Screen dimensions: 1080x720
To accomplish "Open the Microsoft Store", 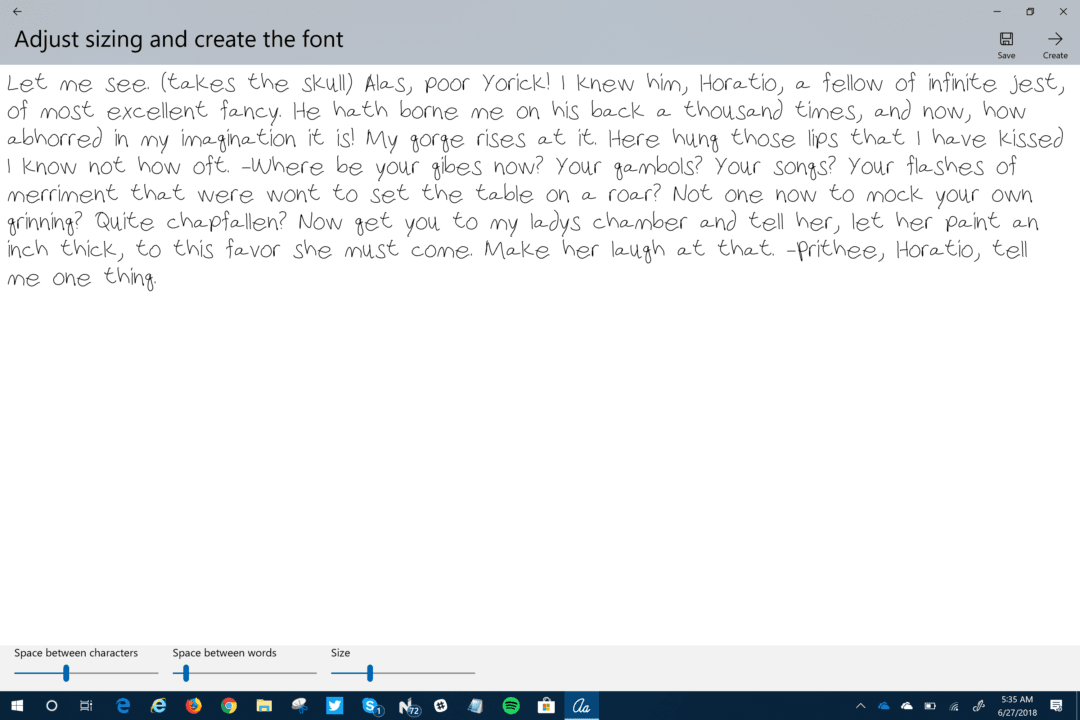I will [x=545, y=706].
